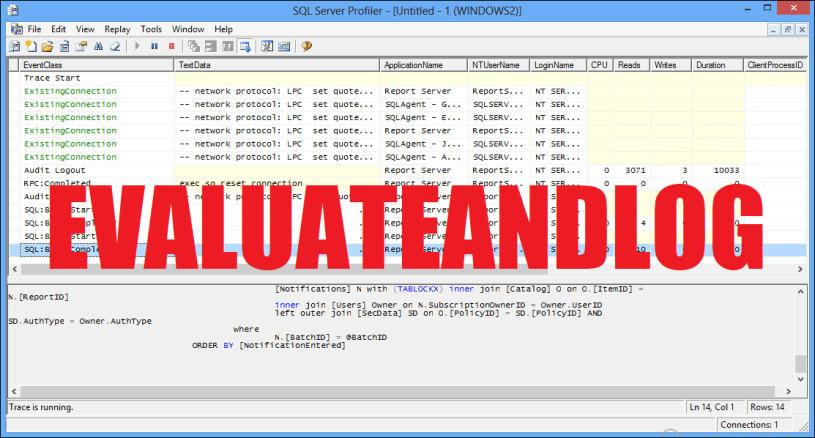Open trace Properties from the toolbar
This screenshot has height=438, width=815.
coord(82,46)
